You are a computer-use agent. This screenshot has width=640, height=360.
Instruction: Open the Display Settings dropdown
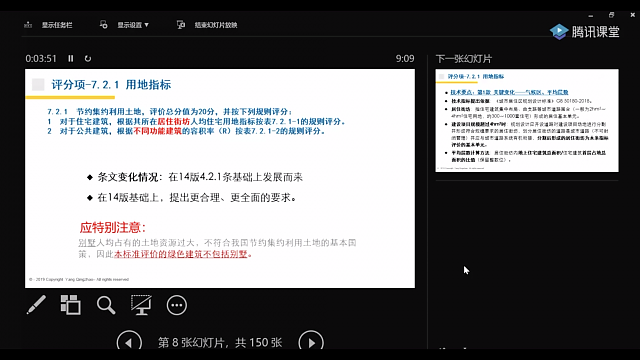click(125, 25)
